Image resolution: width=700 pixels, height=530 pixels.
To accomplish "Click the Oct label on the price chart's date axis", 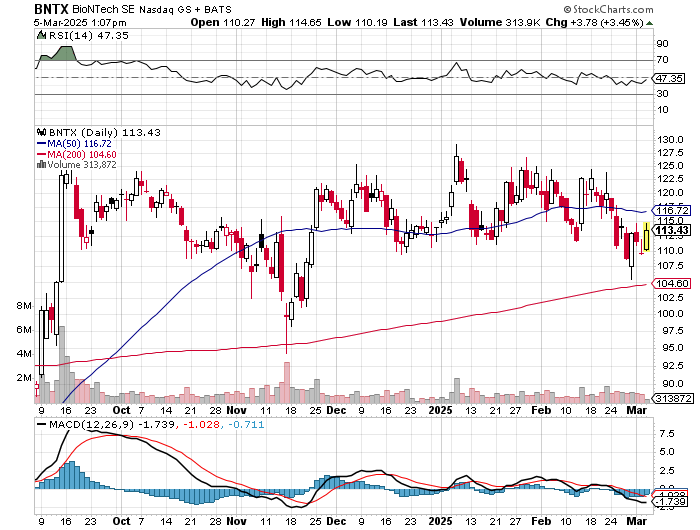I will [121, 410].
